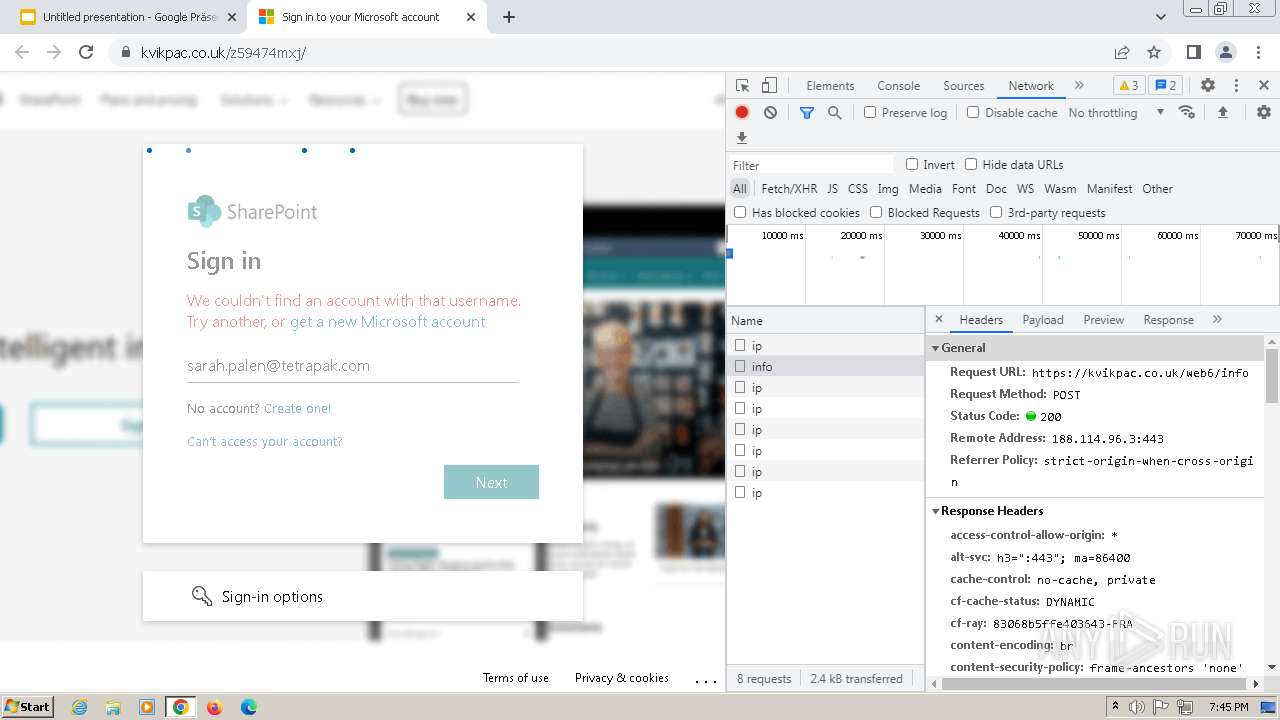This screenshot has width=1280, height=720.
Task: Bookmark this page star icon
Action: click(1154, 52)
